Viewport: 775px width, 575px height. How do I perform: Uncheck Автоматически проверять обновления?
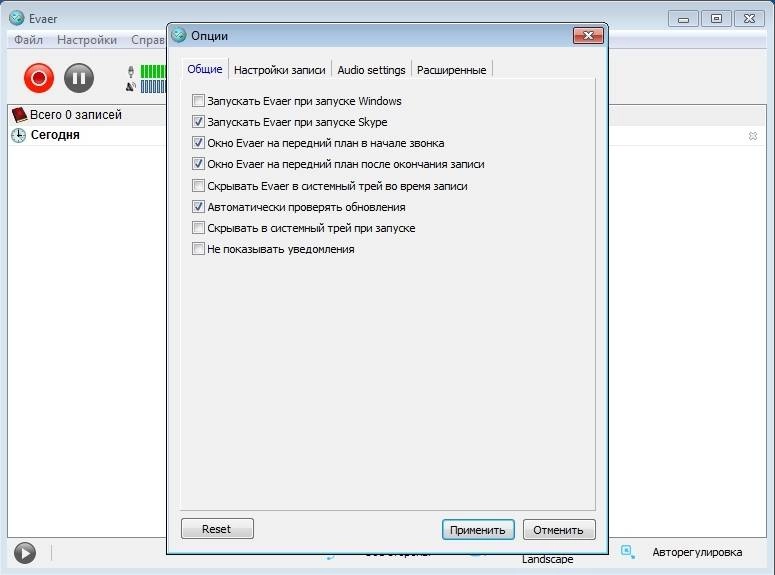(198, 207)
